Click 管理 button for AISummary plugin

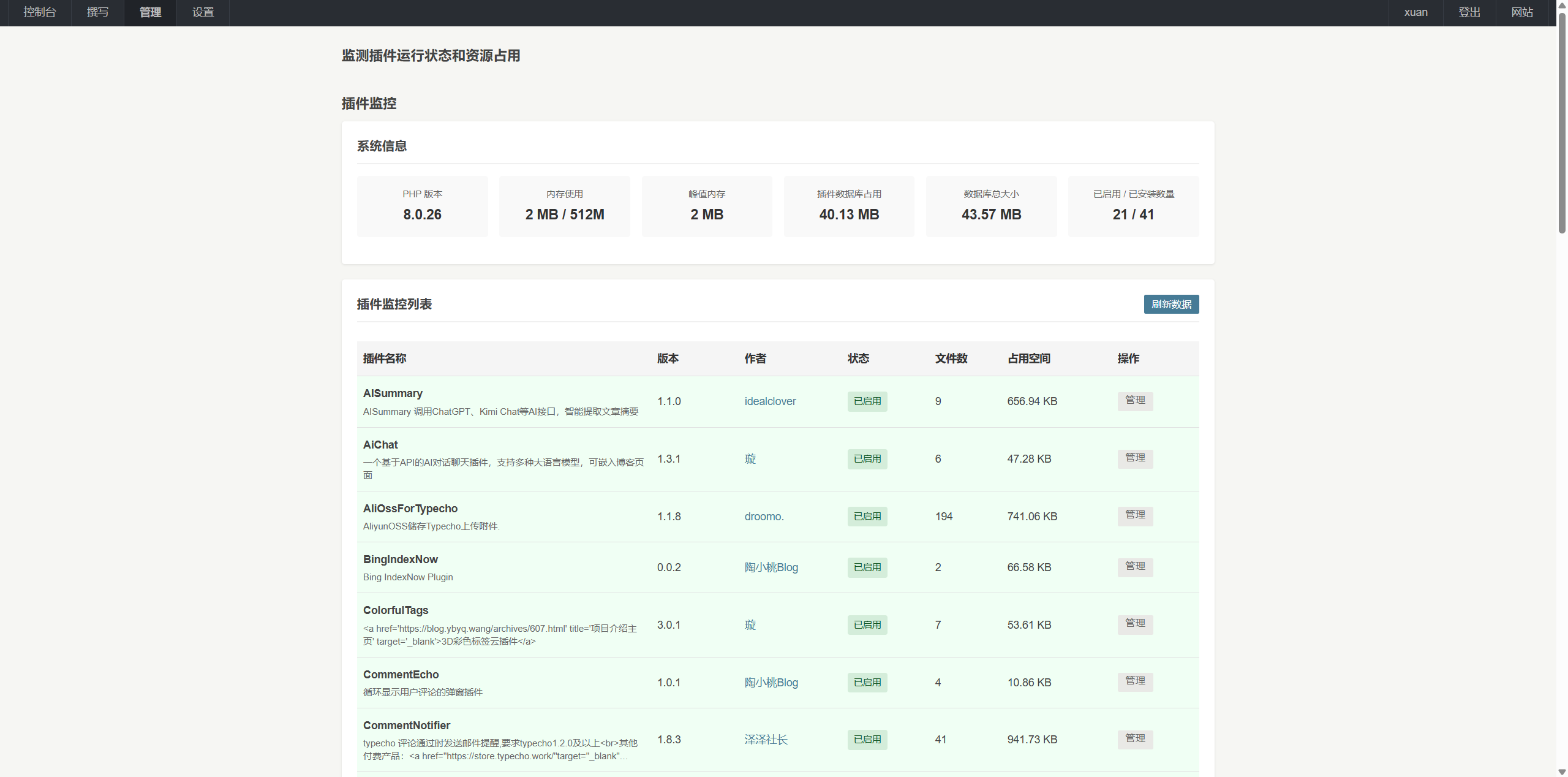(x=1134, y=401)
